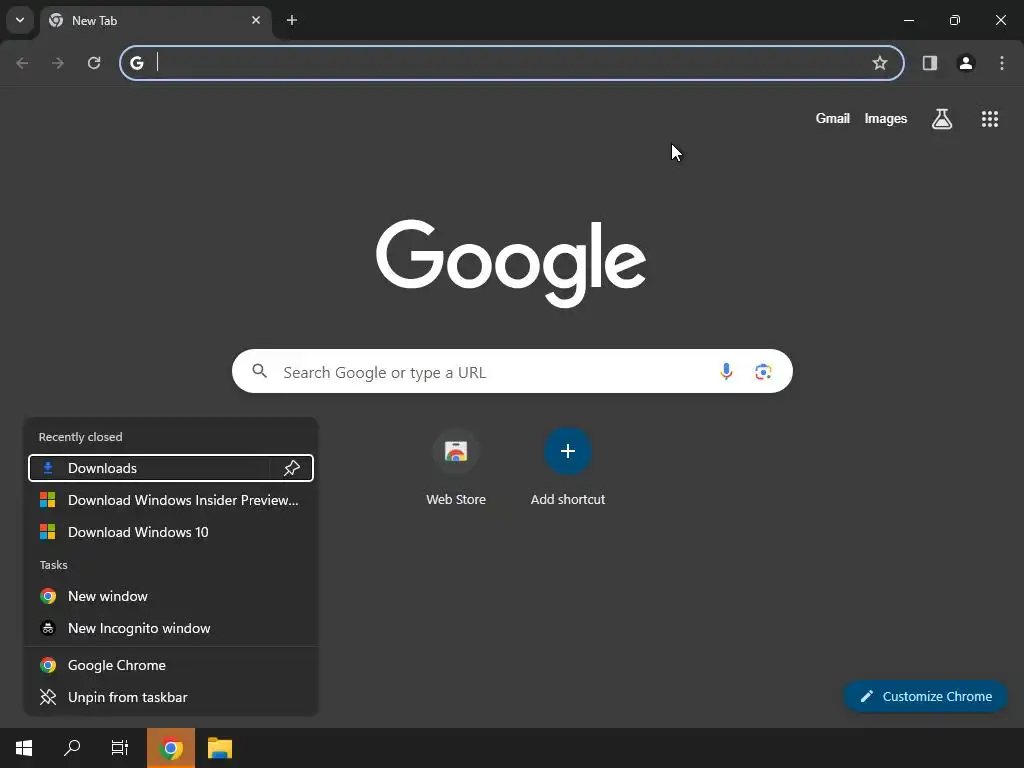Click the Chrome taskbar icon
Viewport: 1024px width, 768px height.
click(171, 748)
